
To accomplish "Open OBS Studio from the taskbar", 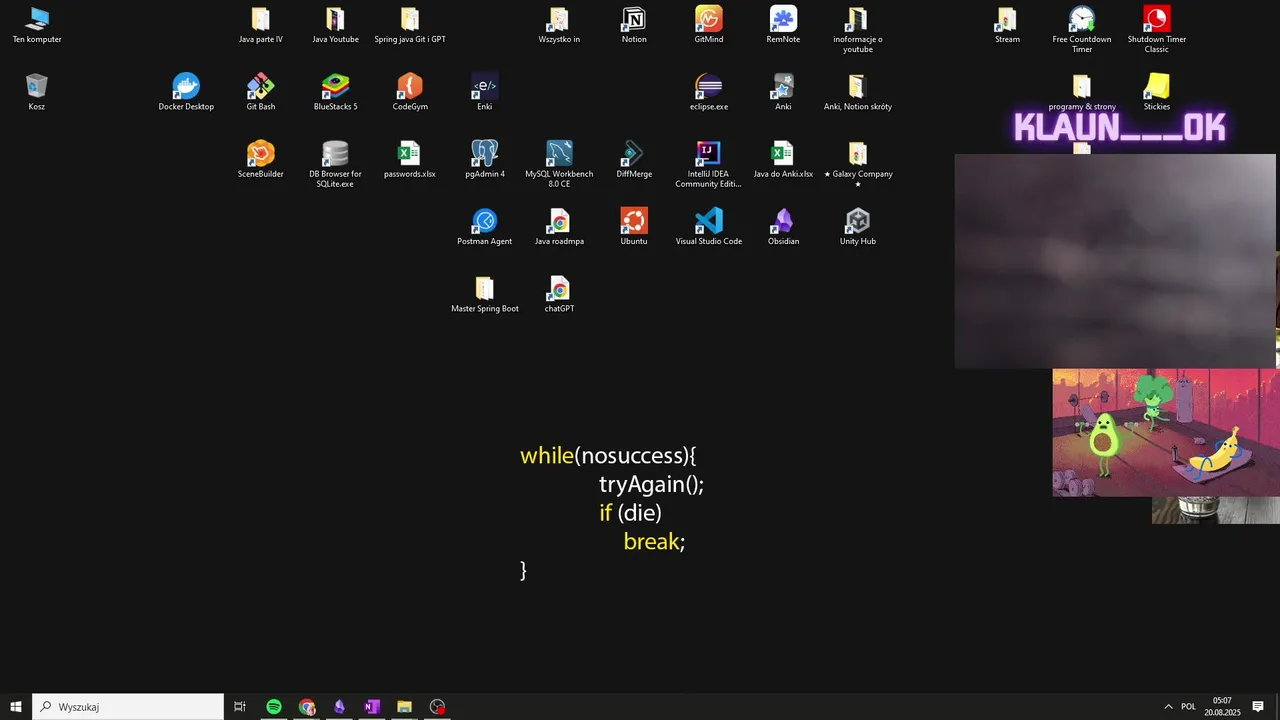I will click(437, 707).
